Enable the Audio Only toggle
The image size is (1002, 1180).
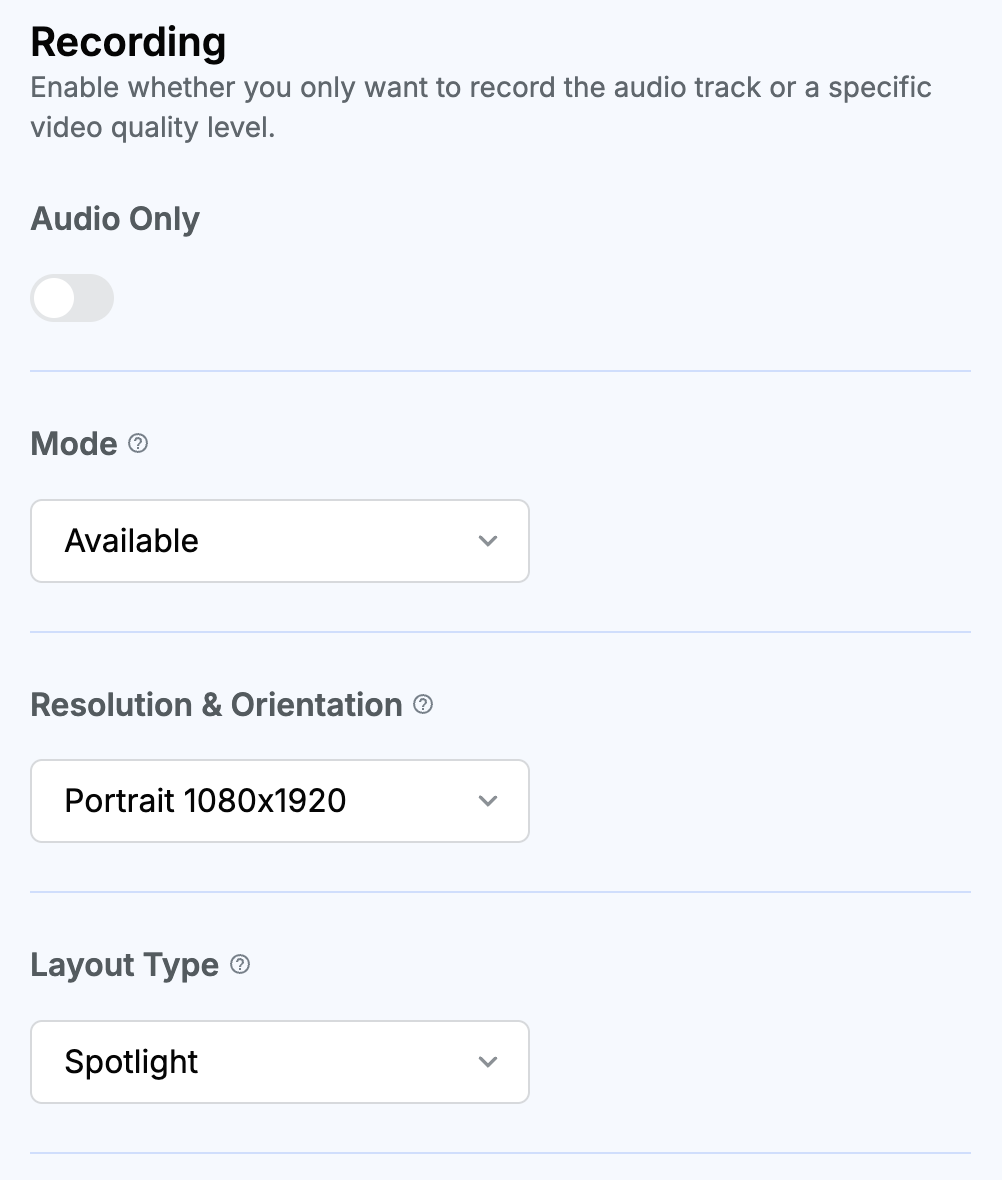[x=72, y=298]
